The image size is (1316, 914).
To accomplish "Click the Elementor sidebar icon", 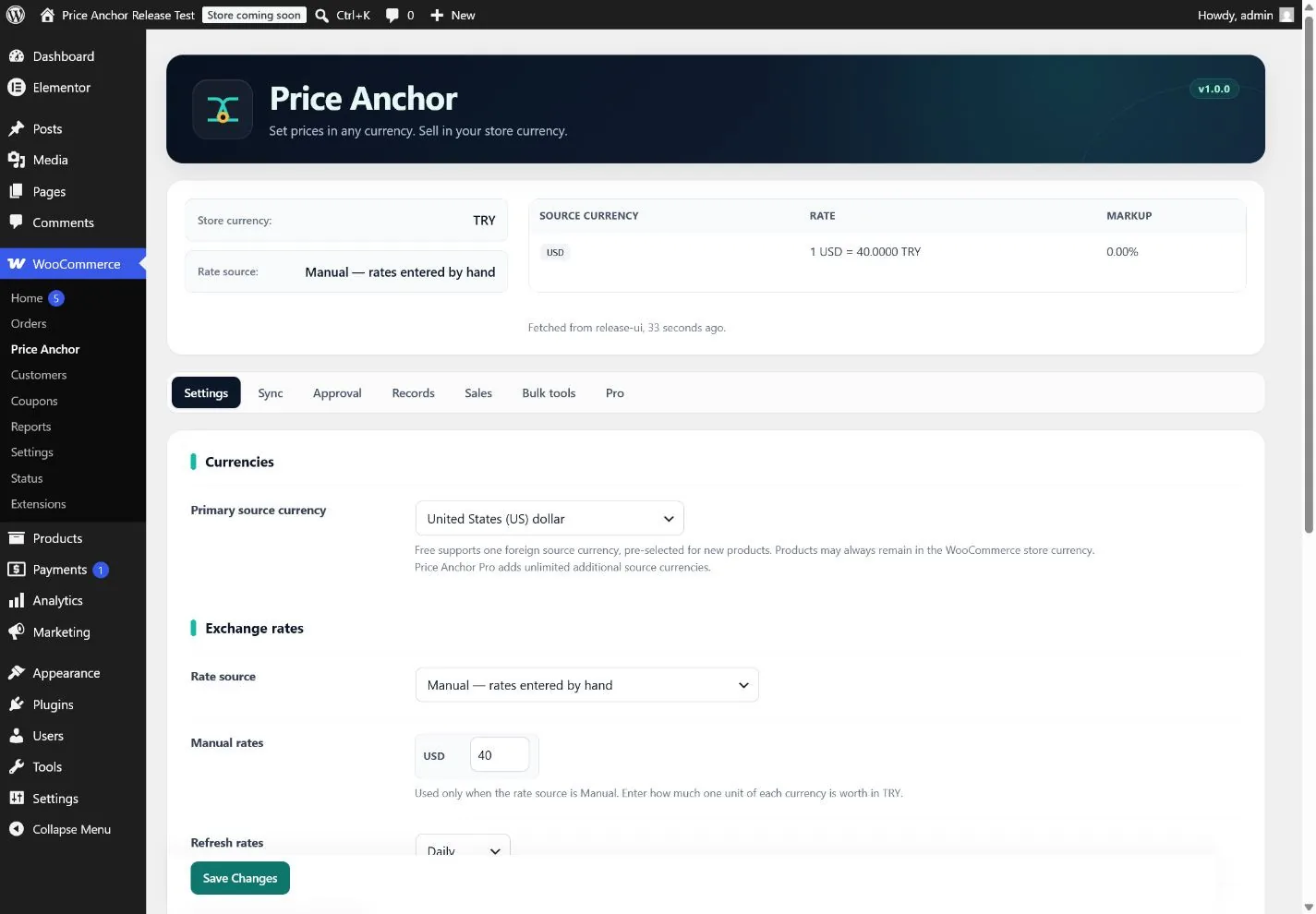I will pyautogui.click(x=16, y=88).
